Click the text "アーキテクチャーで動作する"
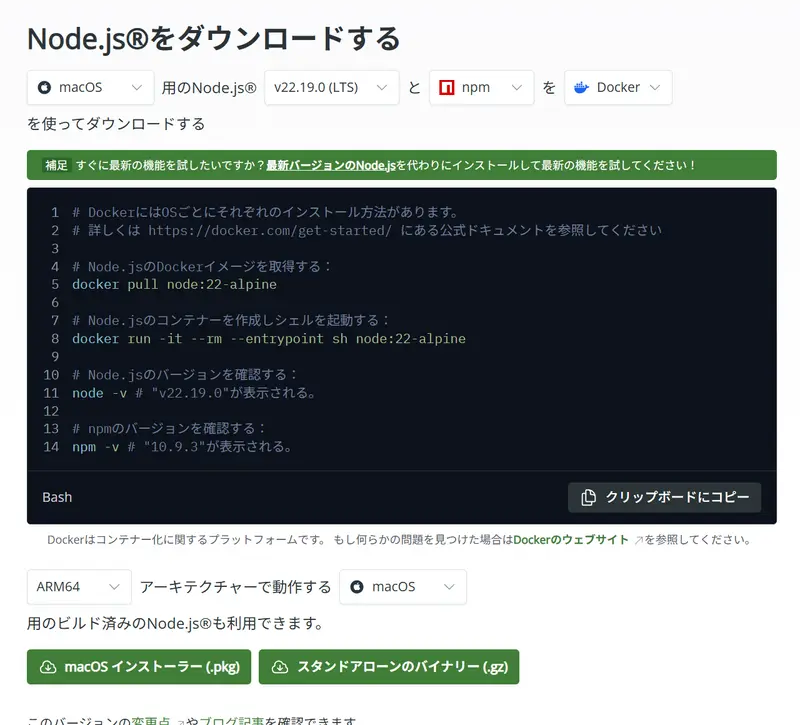The width and height of the screenshot is (800, 725). pyautogui.click(x=235, y=587)
